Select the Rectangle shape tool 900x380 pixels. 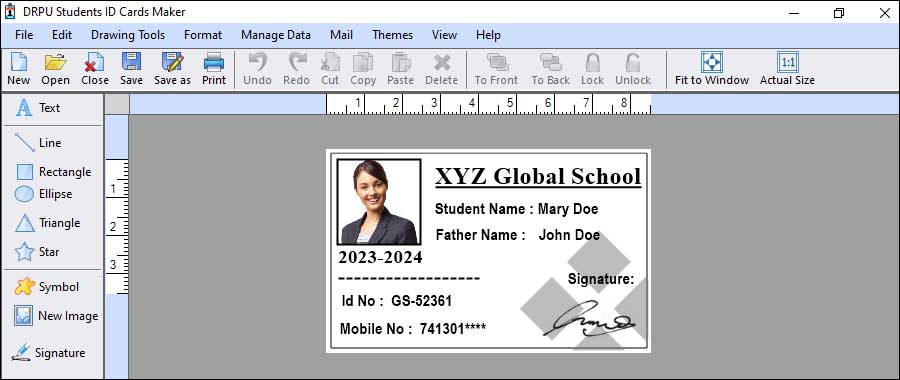tap(53, 172)
